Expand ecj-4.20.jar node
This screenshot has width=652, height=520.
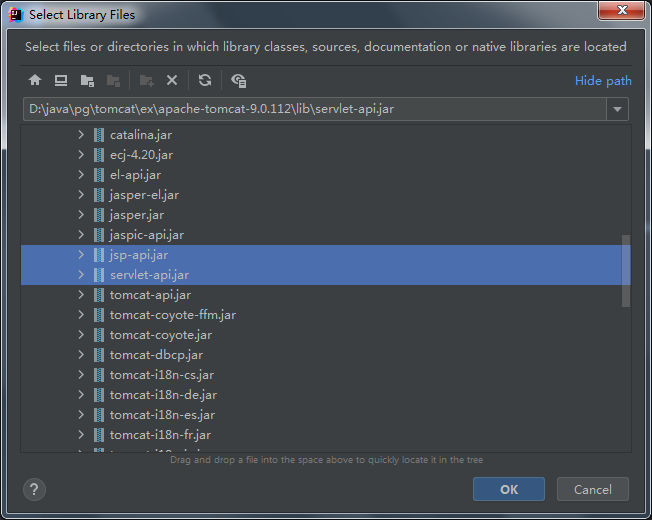click(x=81, y=155)
